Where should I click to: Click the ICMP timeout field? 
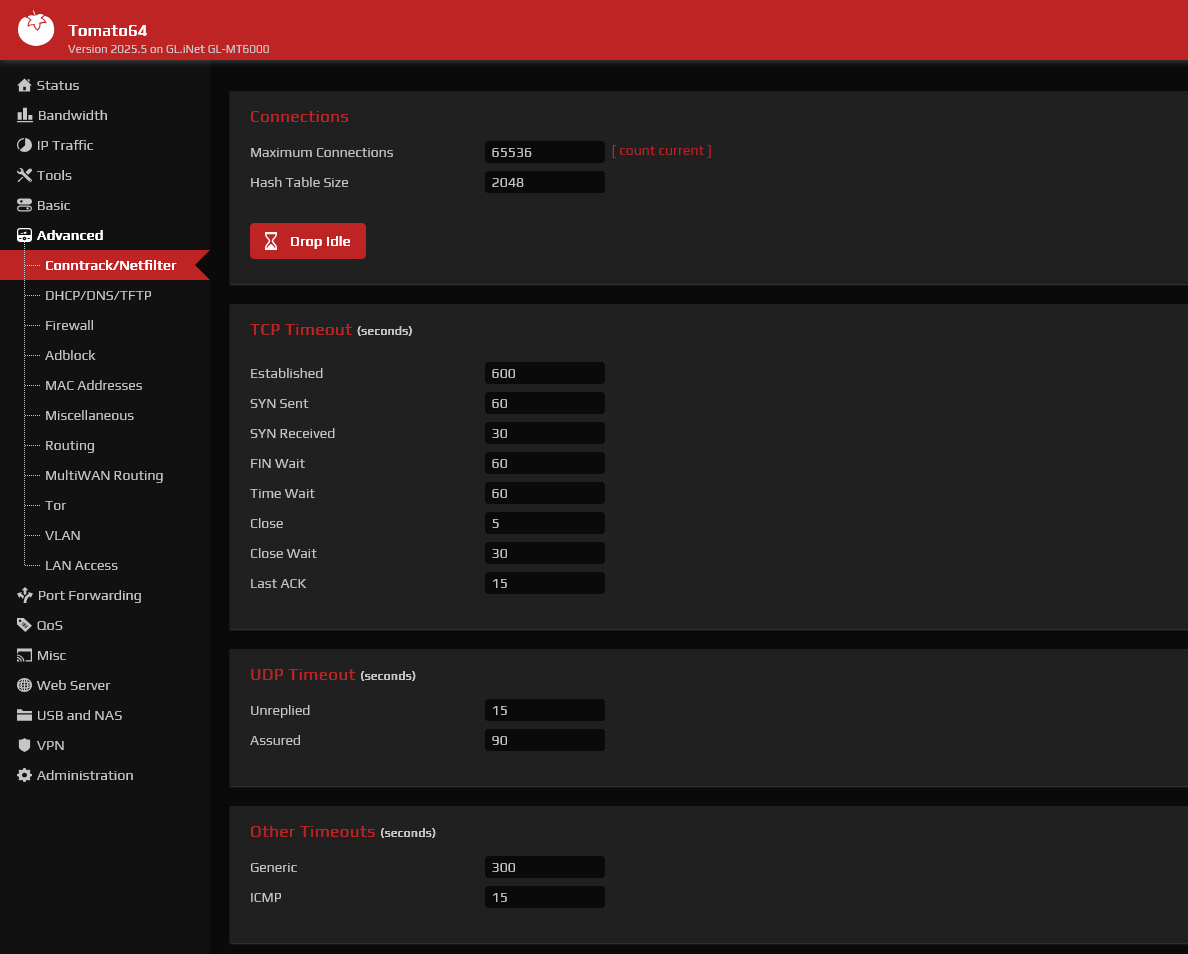(x=545, y=897)
